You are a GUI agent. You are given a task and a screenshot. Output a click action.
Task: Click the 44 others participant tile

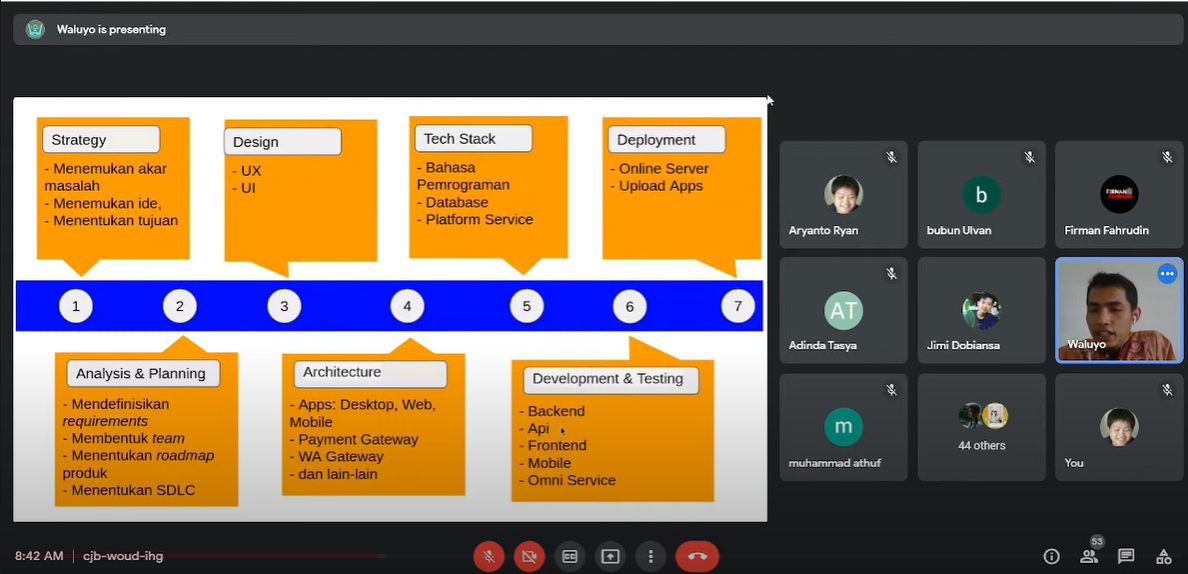pos(981,426)
